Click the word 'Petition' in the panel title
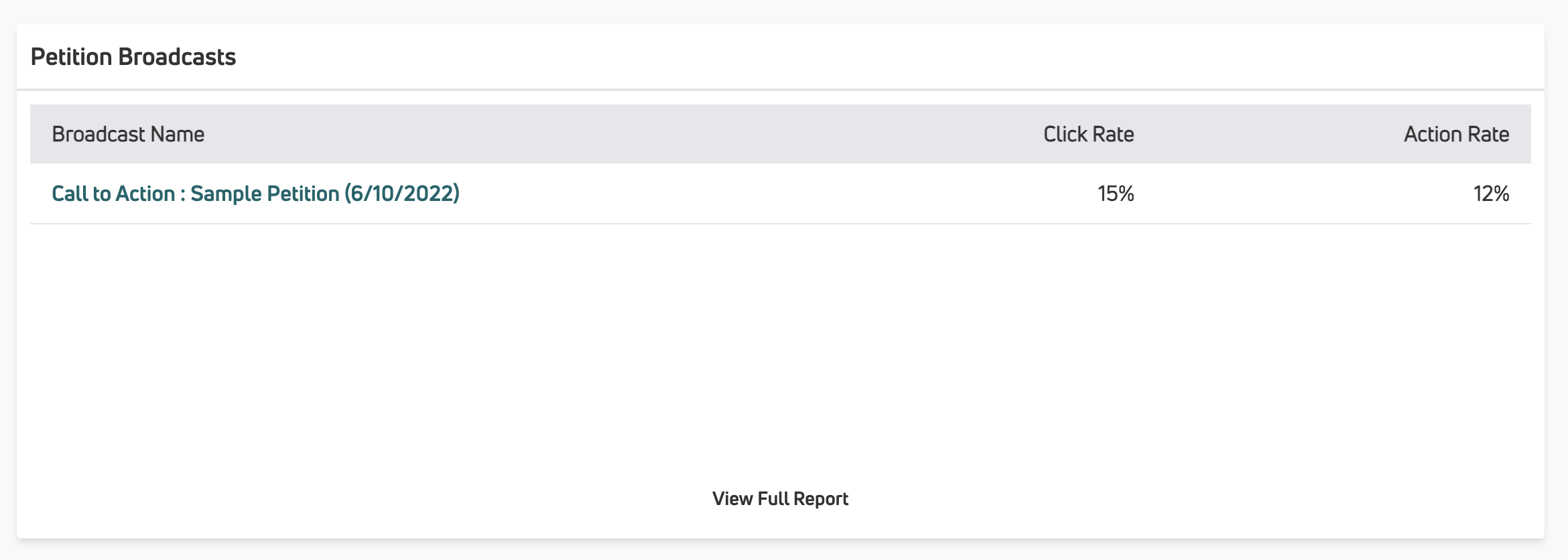1568x560 pixels. (71, 58)
